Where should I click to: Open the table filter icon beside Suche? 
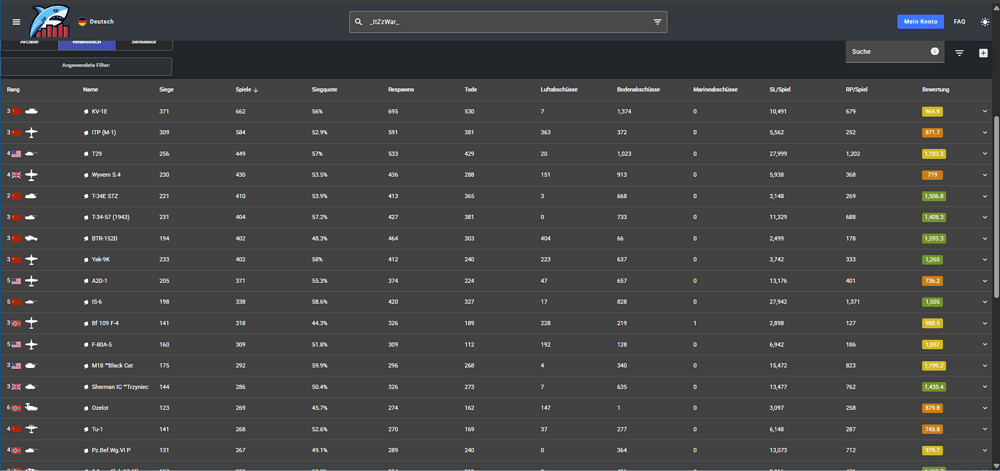959,53
